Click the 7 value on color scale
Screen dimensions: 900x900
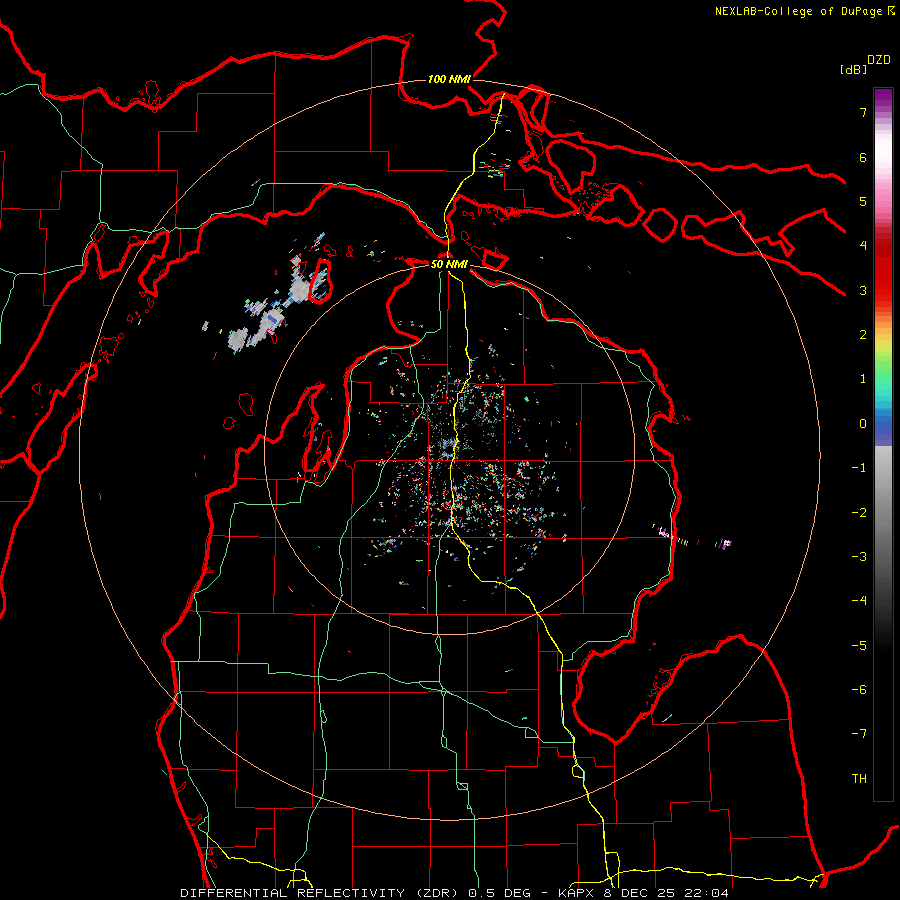tap(863, 112)
